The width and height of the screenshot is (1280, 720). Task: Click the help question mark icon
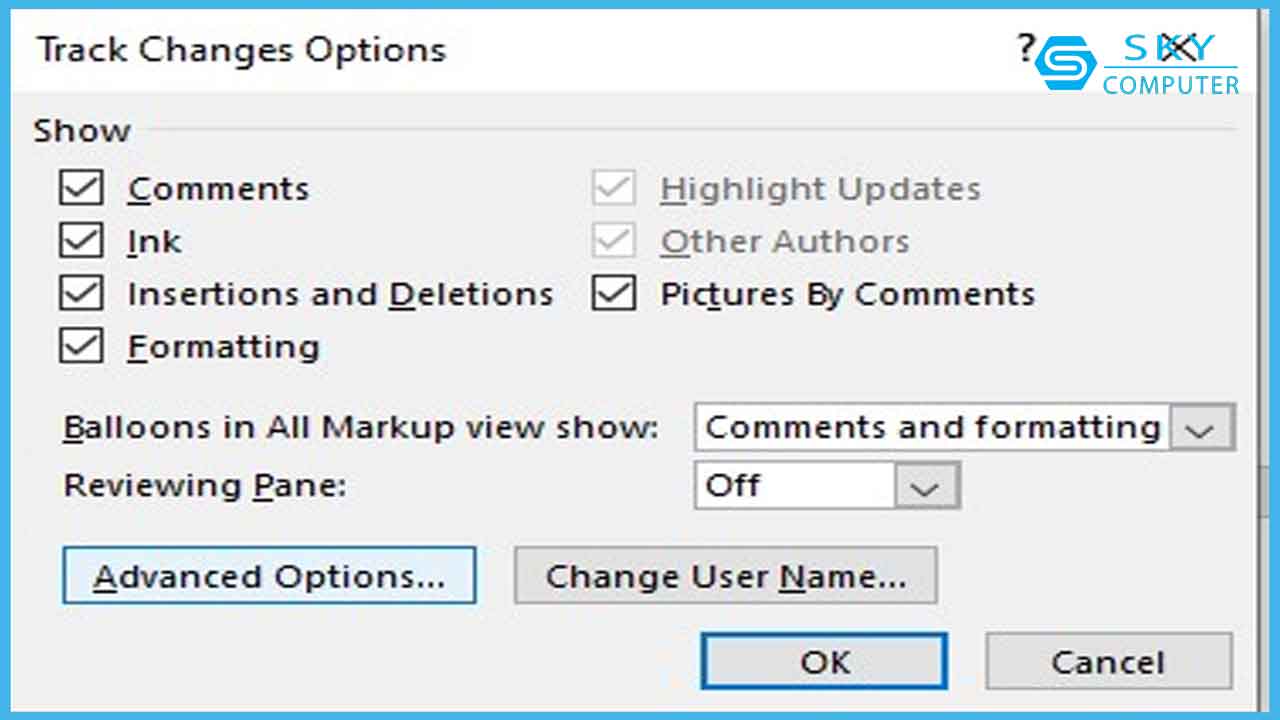click(x=1025, y=48)
